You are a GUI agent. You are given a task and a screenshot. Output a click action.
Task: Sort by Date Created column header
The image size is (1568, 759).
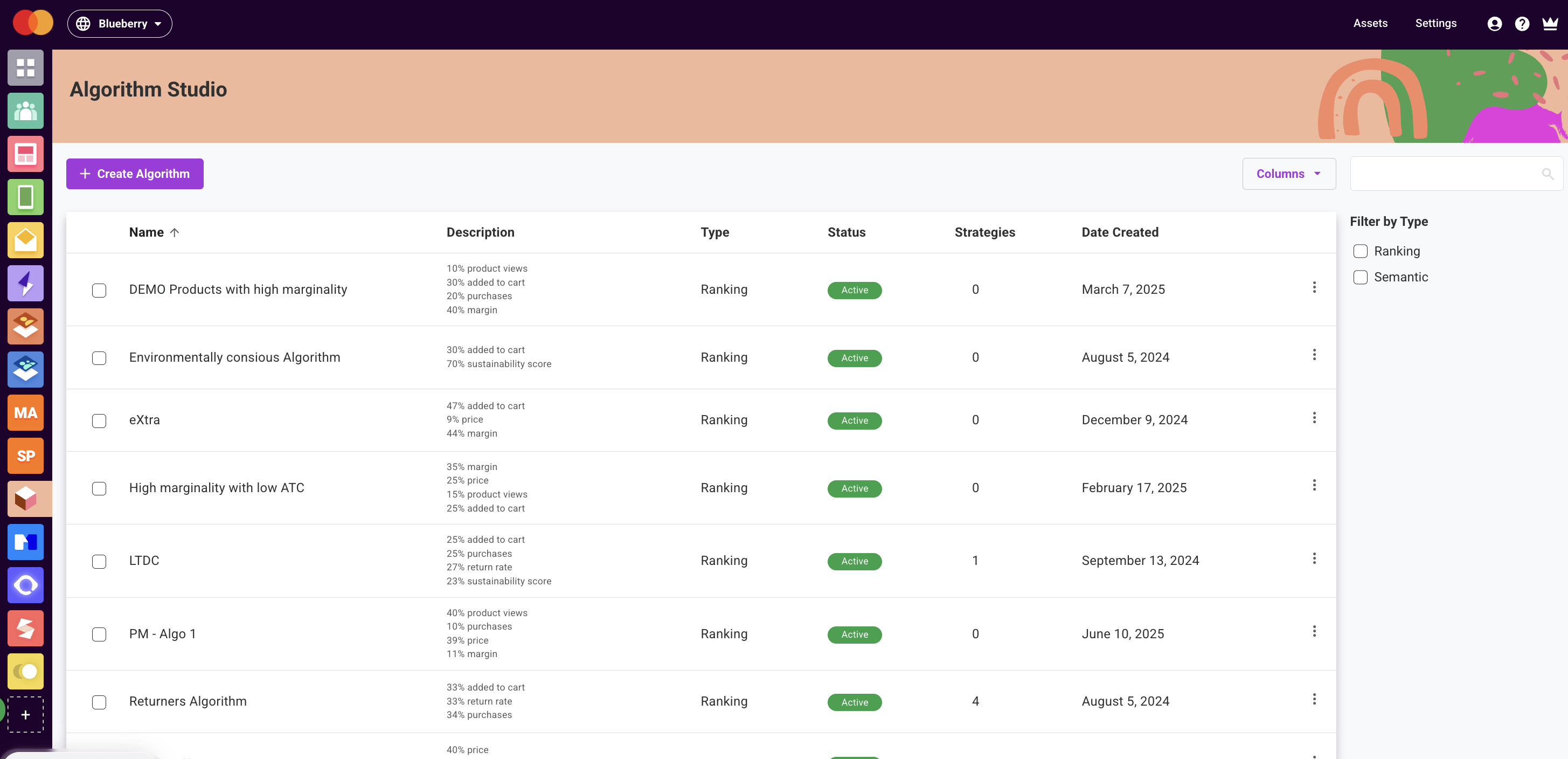point(1119,232)
